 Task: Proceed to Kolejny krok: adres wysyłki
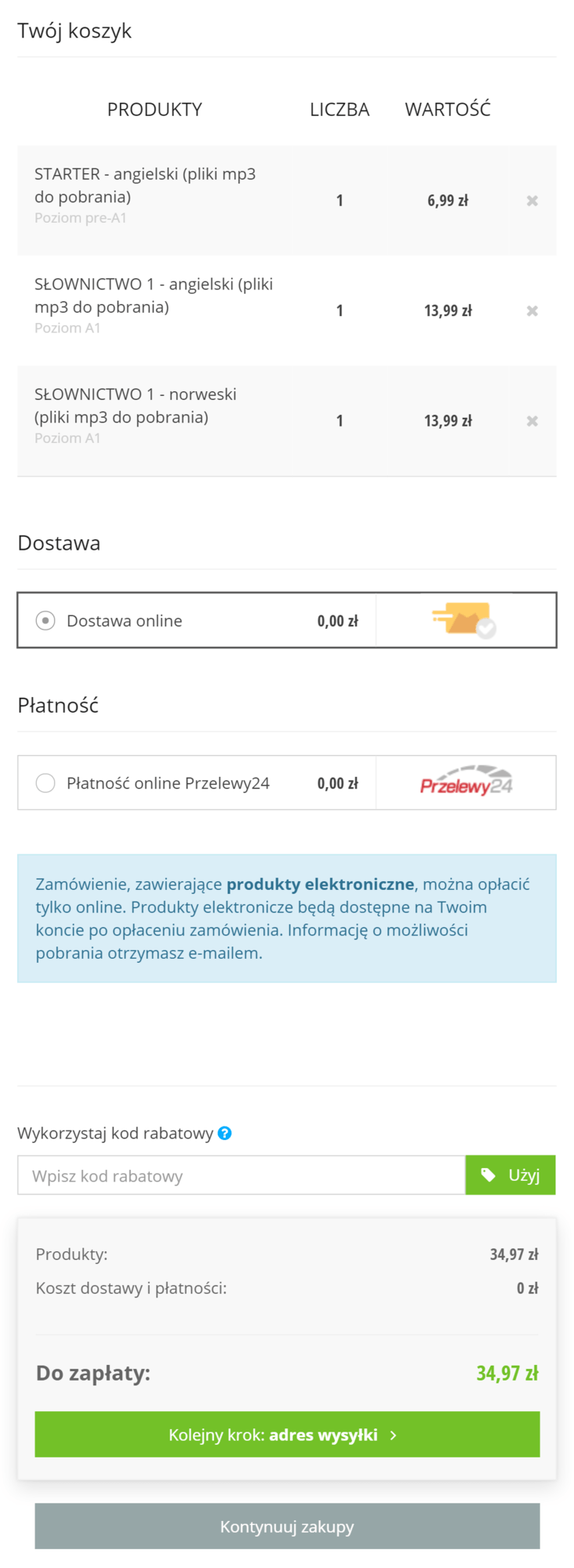287,1435
